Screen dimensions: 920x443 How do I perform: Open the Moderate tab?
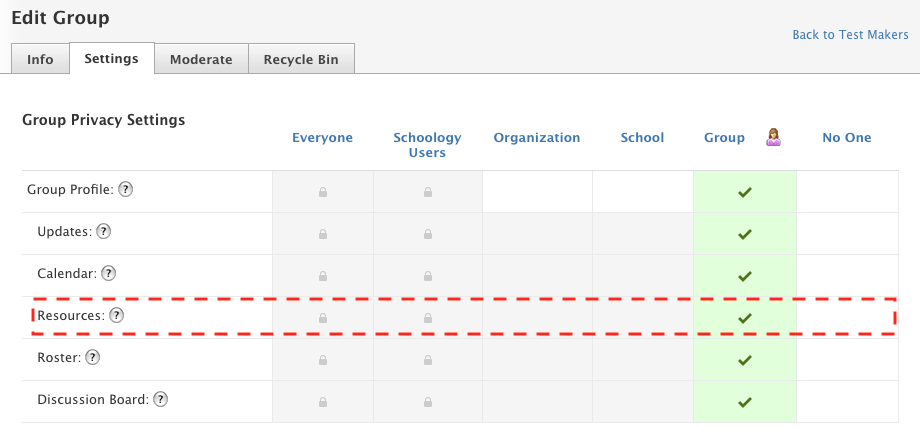201,59
